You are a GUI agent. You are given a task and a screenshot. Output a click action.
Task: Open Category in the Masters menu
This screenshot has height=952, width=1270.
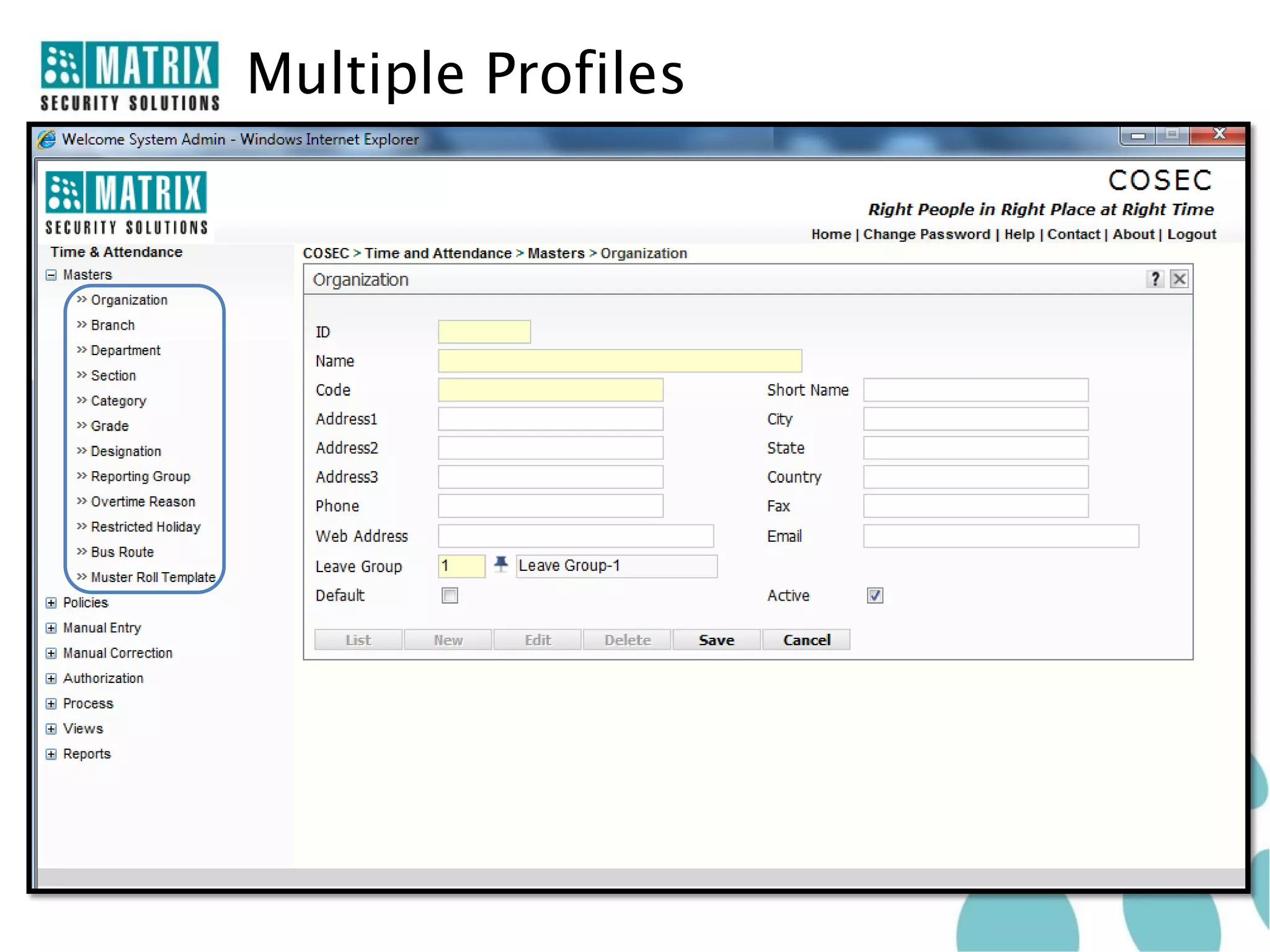pos(118,401)
